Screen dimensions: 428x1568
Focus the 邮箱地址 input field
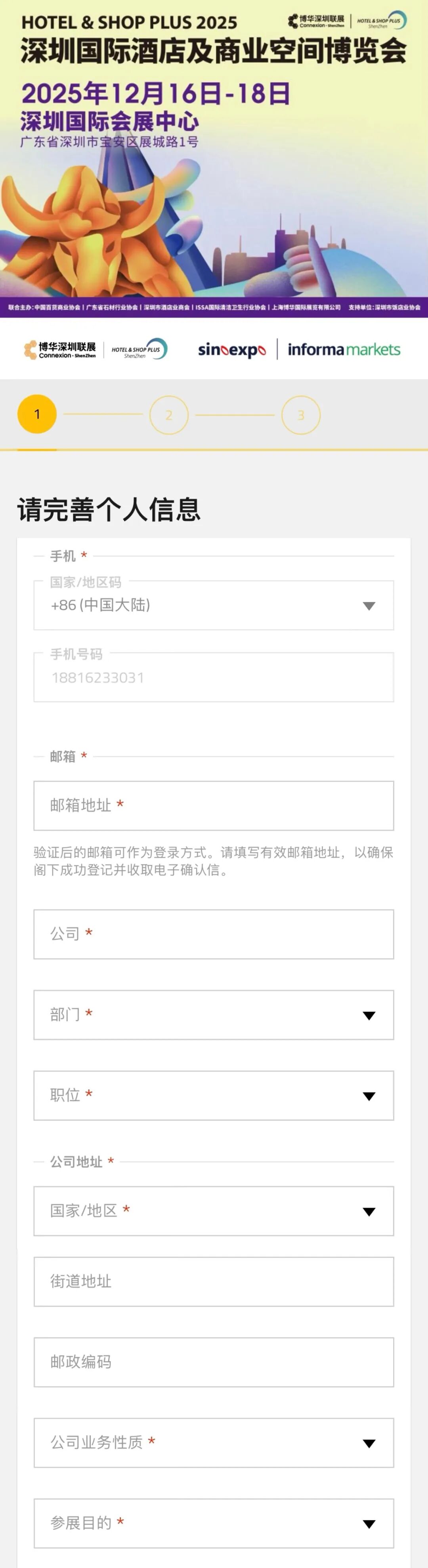(x=214, y=805)
